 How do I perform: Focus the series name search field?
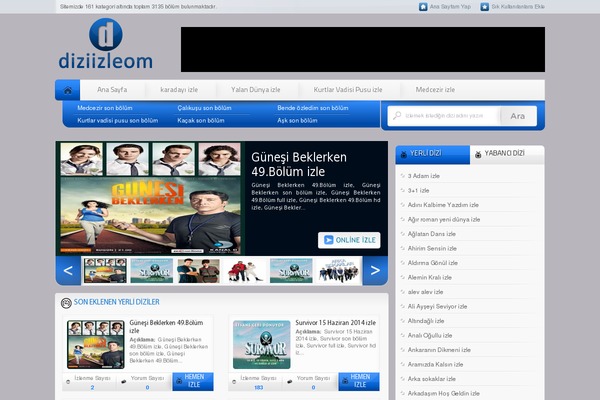click(444, 116)
